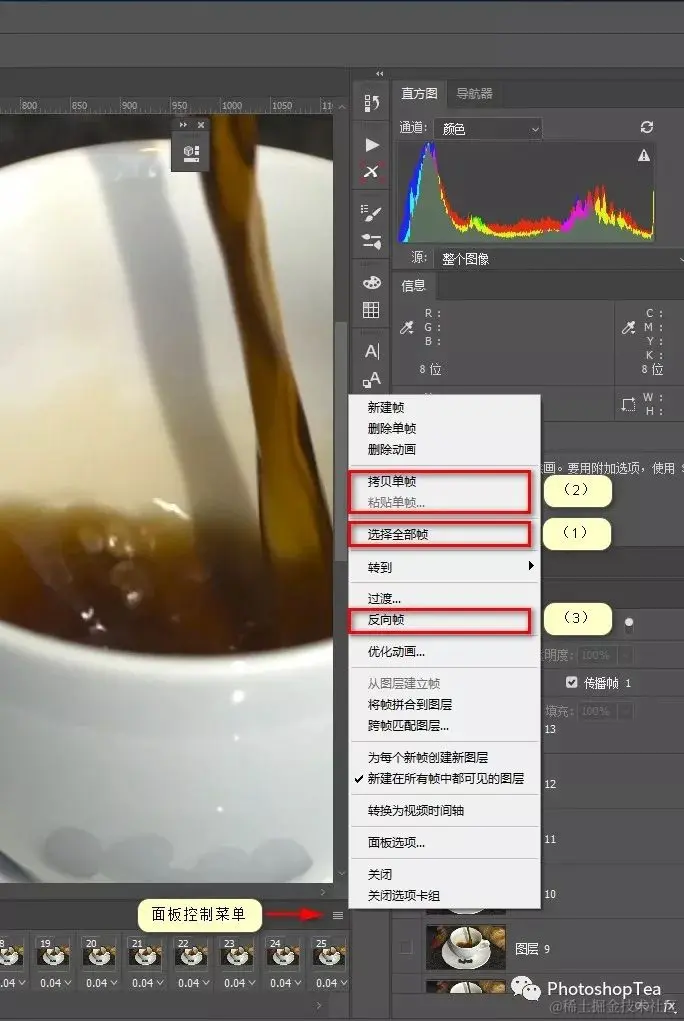The image size is (684, 1021).
Task: Open the color palette panel icon
Action: 371,283
